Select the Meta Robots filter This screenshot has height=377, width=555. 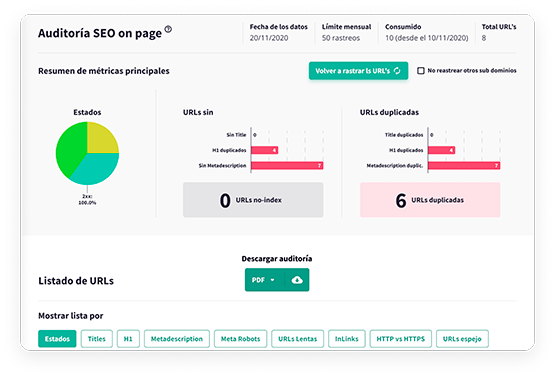(240, 339)
